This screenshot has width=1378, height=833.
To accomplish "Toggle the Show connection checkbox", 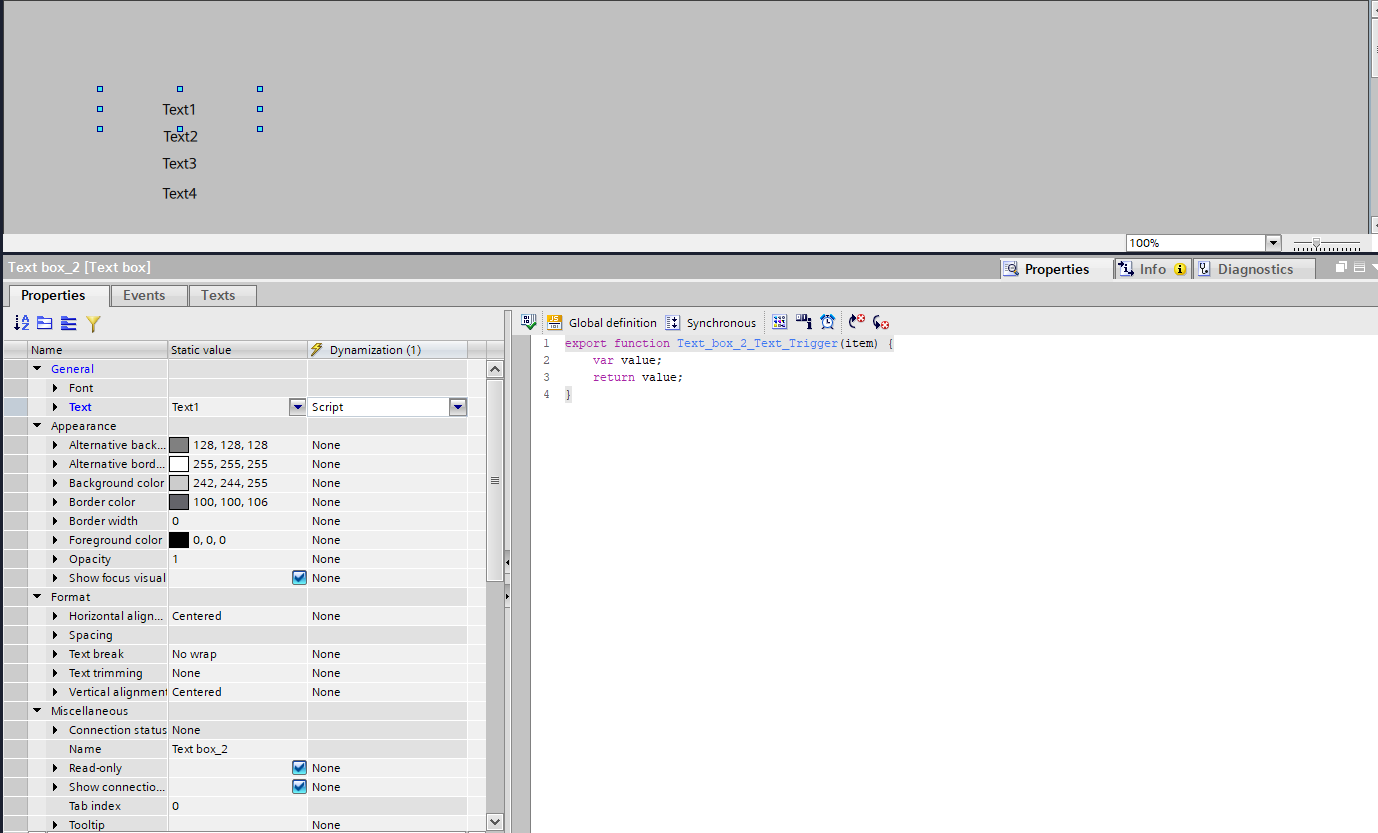I will pyautogui.click(x=299, y=787).
